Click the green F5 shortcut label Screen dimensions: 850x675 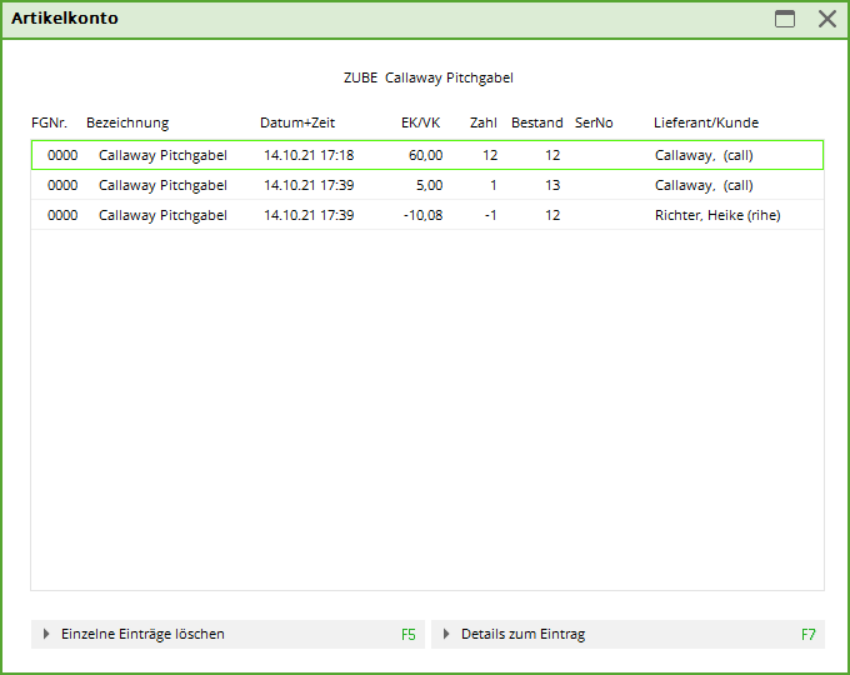[x=408, y=634]
